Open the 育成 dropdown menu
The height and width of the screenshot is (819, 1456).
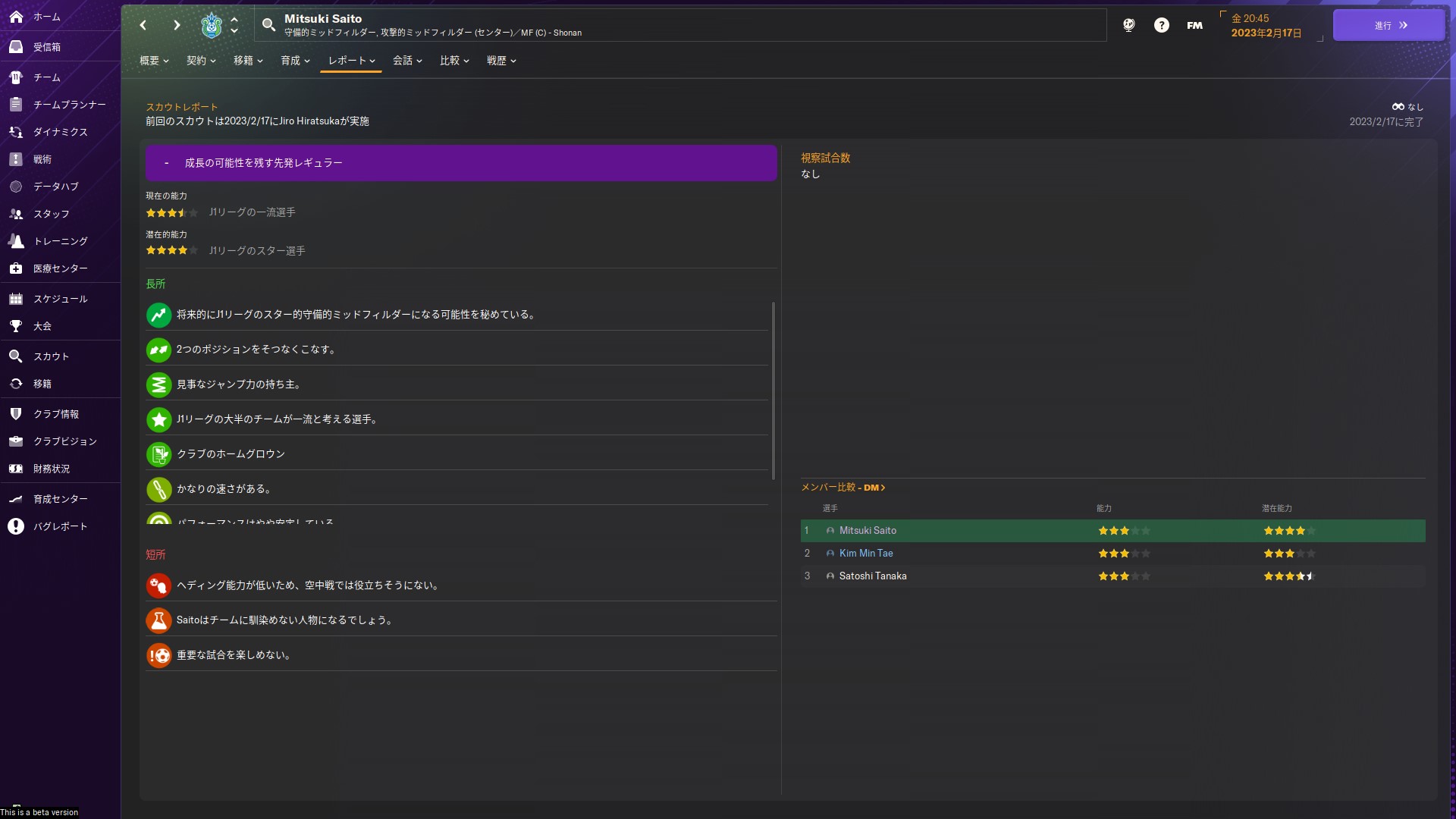(x=295, y=61)
